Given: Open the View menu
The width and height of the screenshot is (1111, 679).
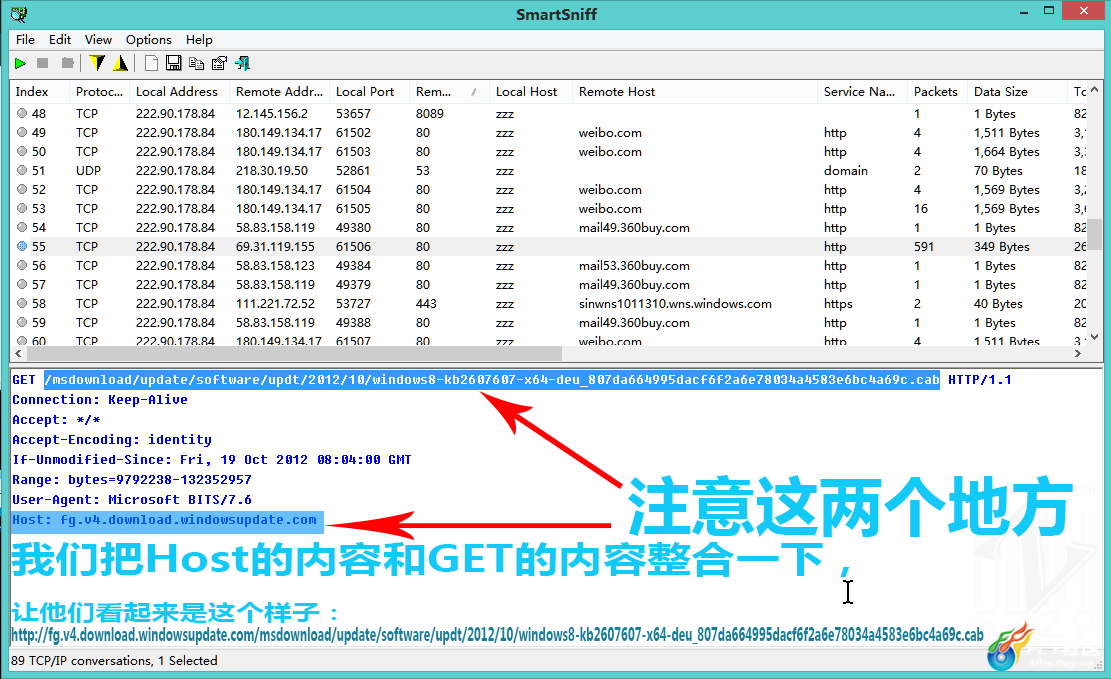Looking at the screenshot, I should click(x=98, y=40).
